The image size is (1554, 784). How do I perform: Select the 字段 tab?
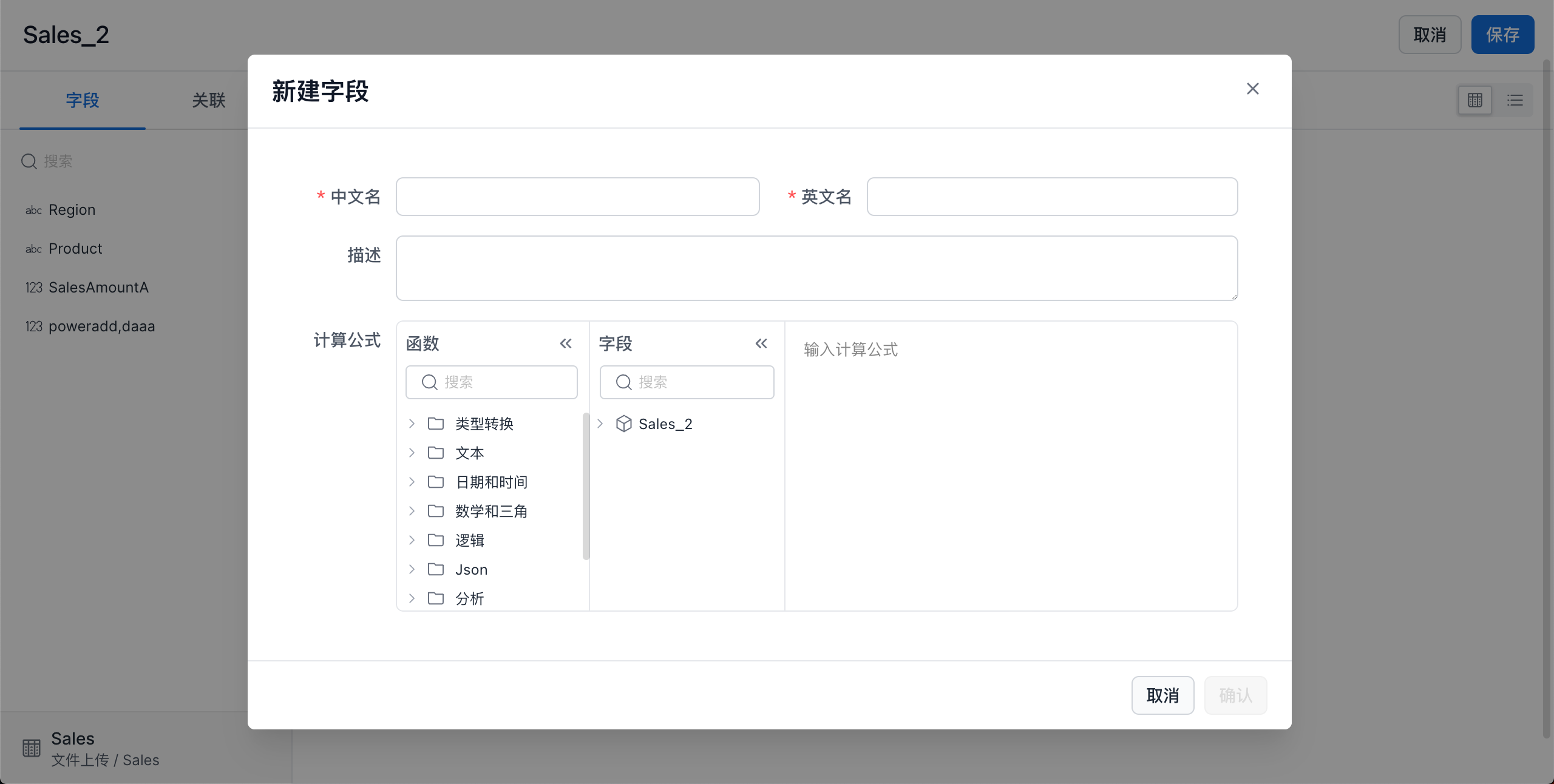83,100
